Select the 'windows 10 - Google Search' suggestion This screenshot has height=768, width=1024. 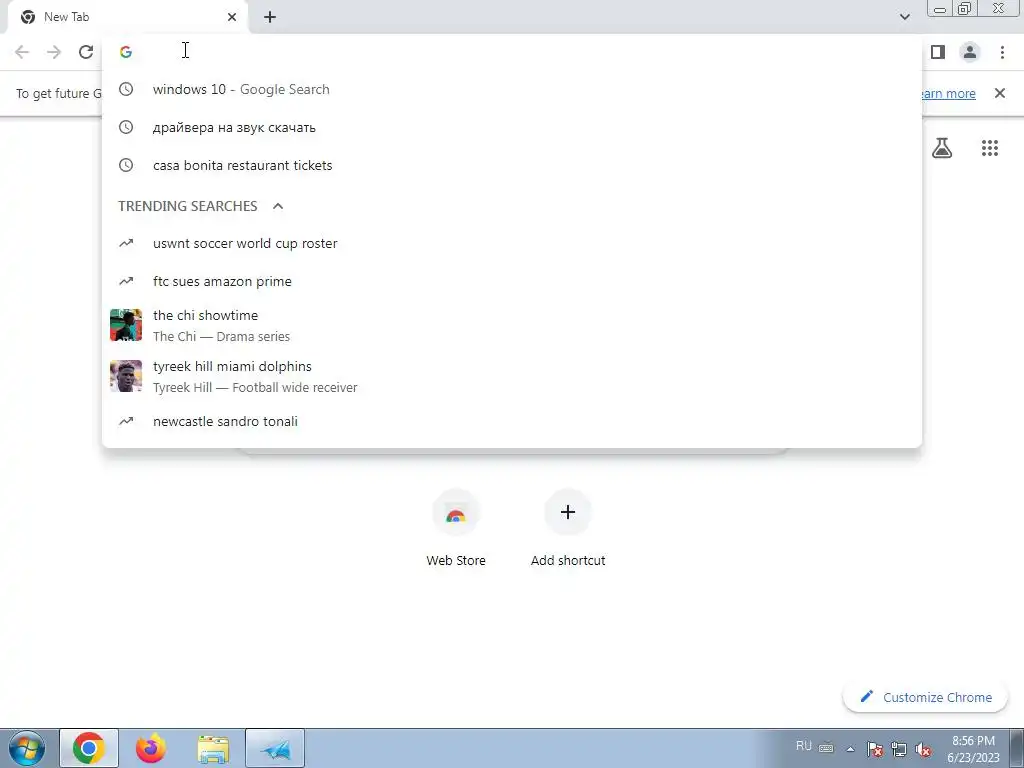(512, 89)
